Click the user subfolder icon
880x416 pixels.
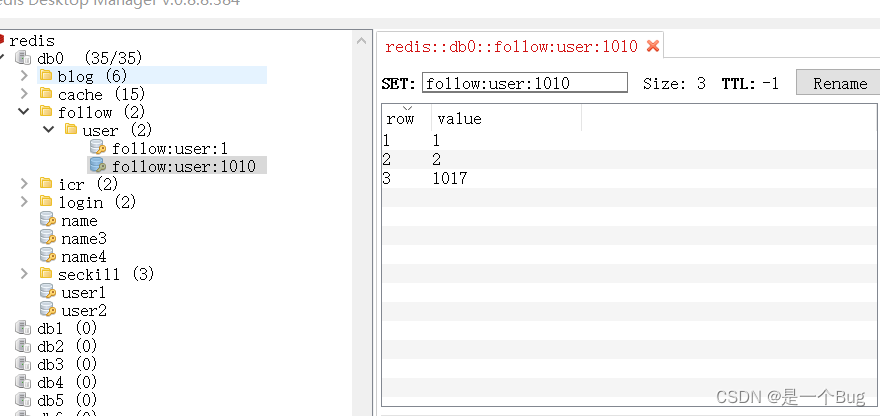(x=71, y=130)
